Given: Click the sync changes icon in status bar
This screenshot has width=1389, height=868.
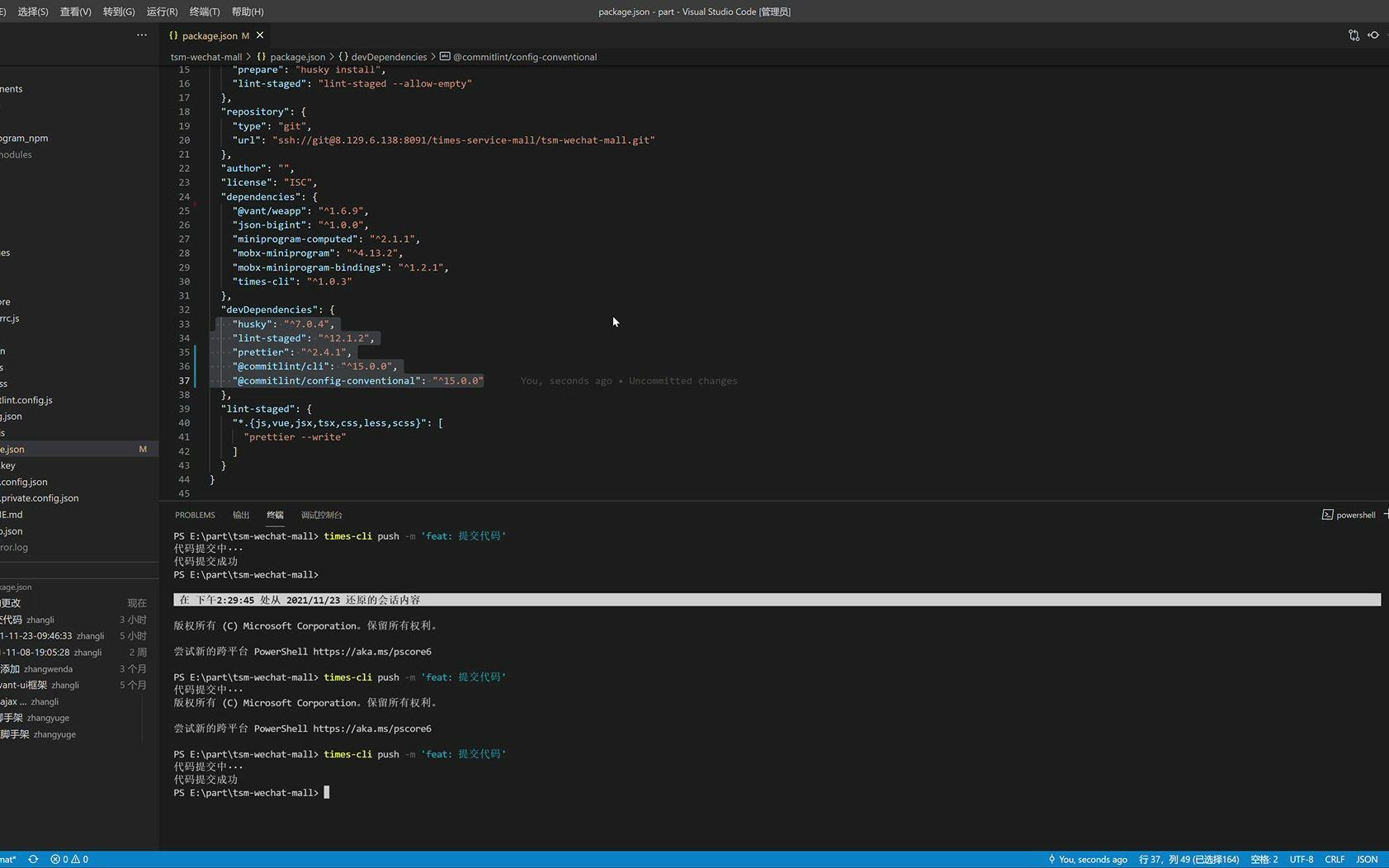Looking at the screenshot, I should click(x=33, y=859).
